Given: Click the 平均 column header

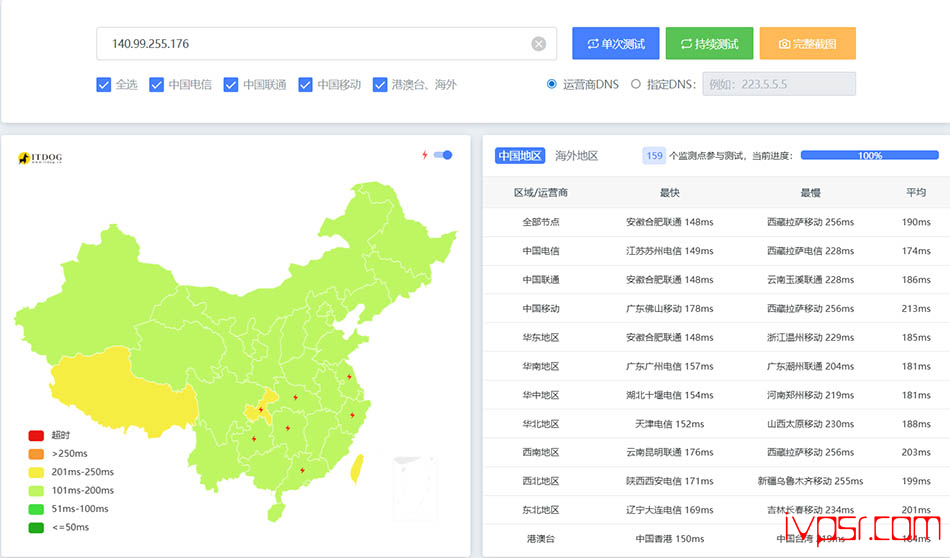Looking at the screenshot, I should pos(916,192).
